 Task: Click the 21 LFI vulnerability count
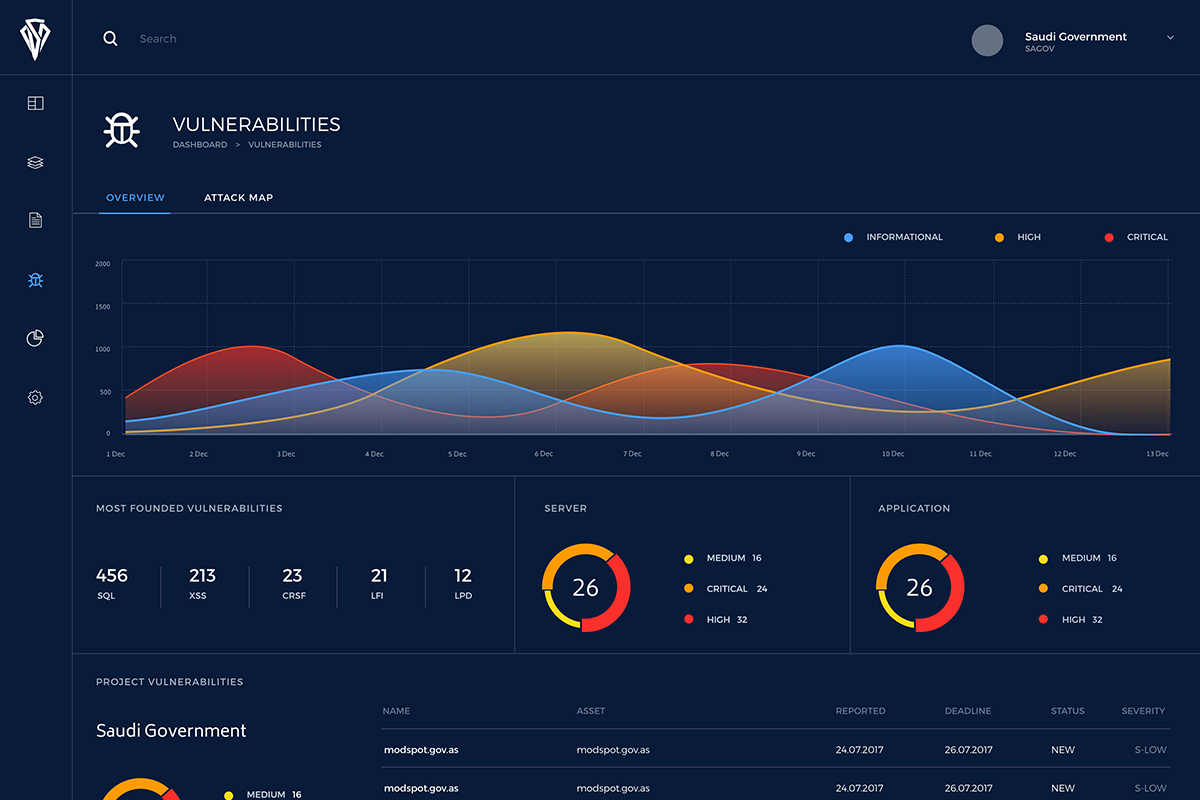pyautogui.click(x=379, y=584)
